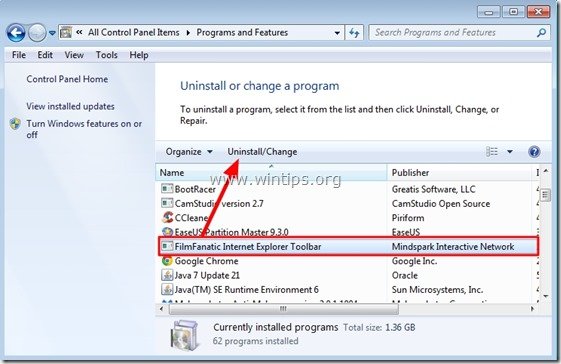The height and width of the screenshot is (364, 561).
Task: Sort list by Name column header
Action: click(271, 173)
